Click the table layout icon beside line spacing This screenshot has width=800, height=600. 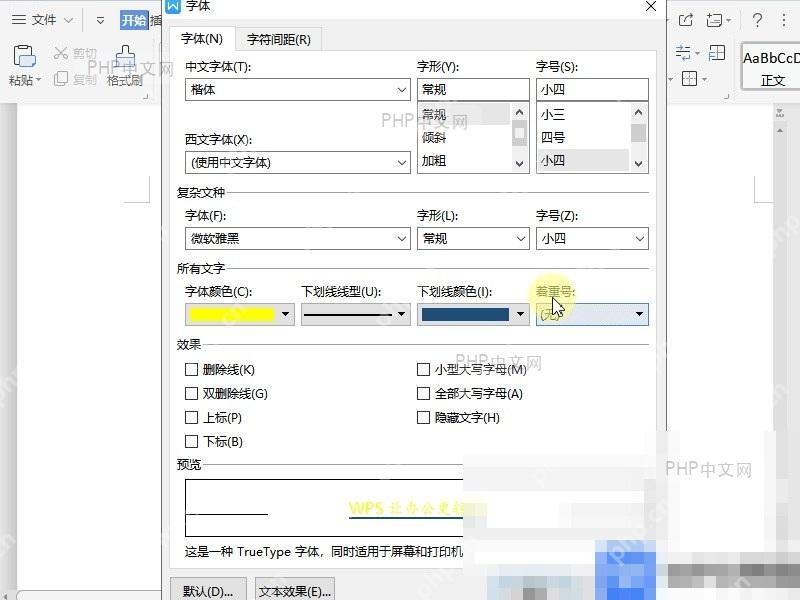click(717, 53)
